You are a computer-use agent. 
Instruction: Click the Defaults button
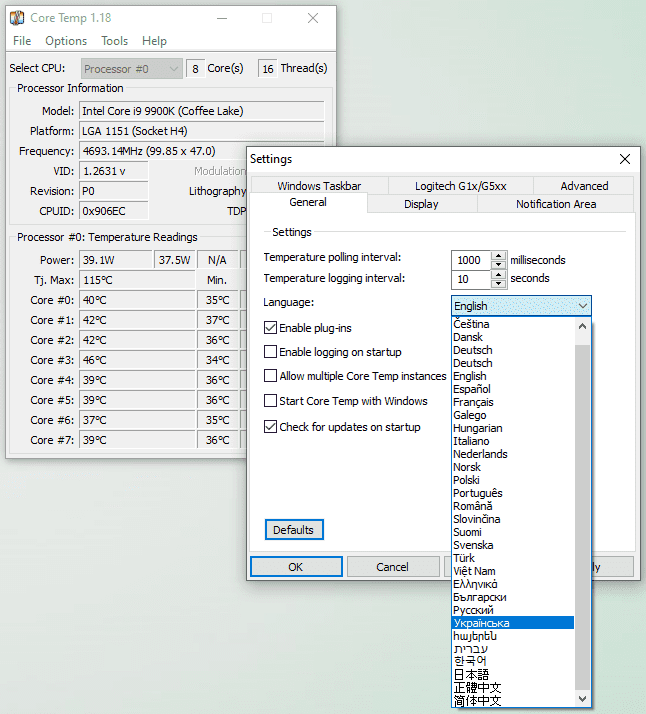point(294,530)
